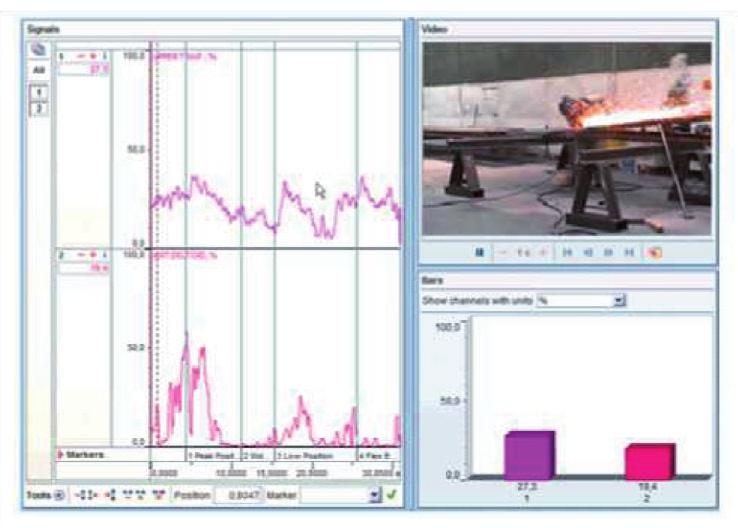Image resolution: width=738 pixels, height=528 pixels.
Task: Click the pink bar for channel 2
Action: coord(650,461)
